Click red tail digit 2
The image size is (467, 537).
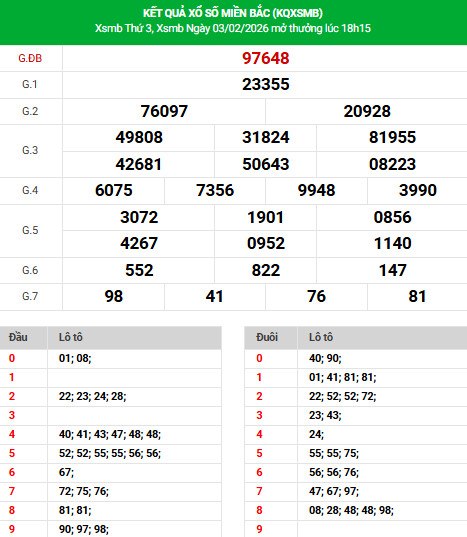[259, 396]
